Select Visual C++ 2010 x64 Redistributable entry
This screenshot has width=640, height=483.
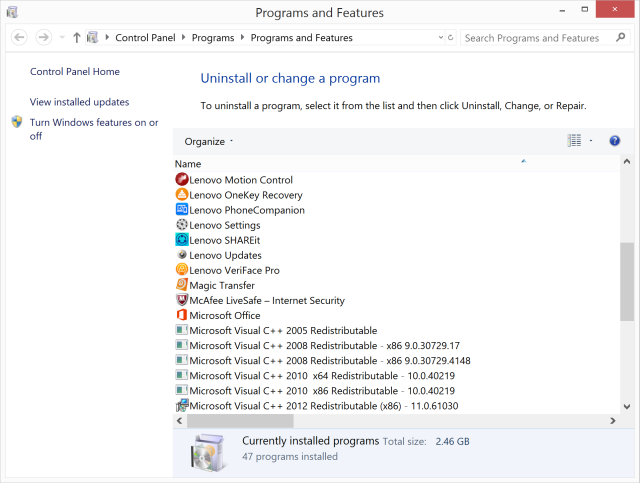coord(322,375)
